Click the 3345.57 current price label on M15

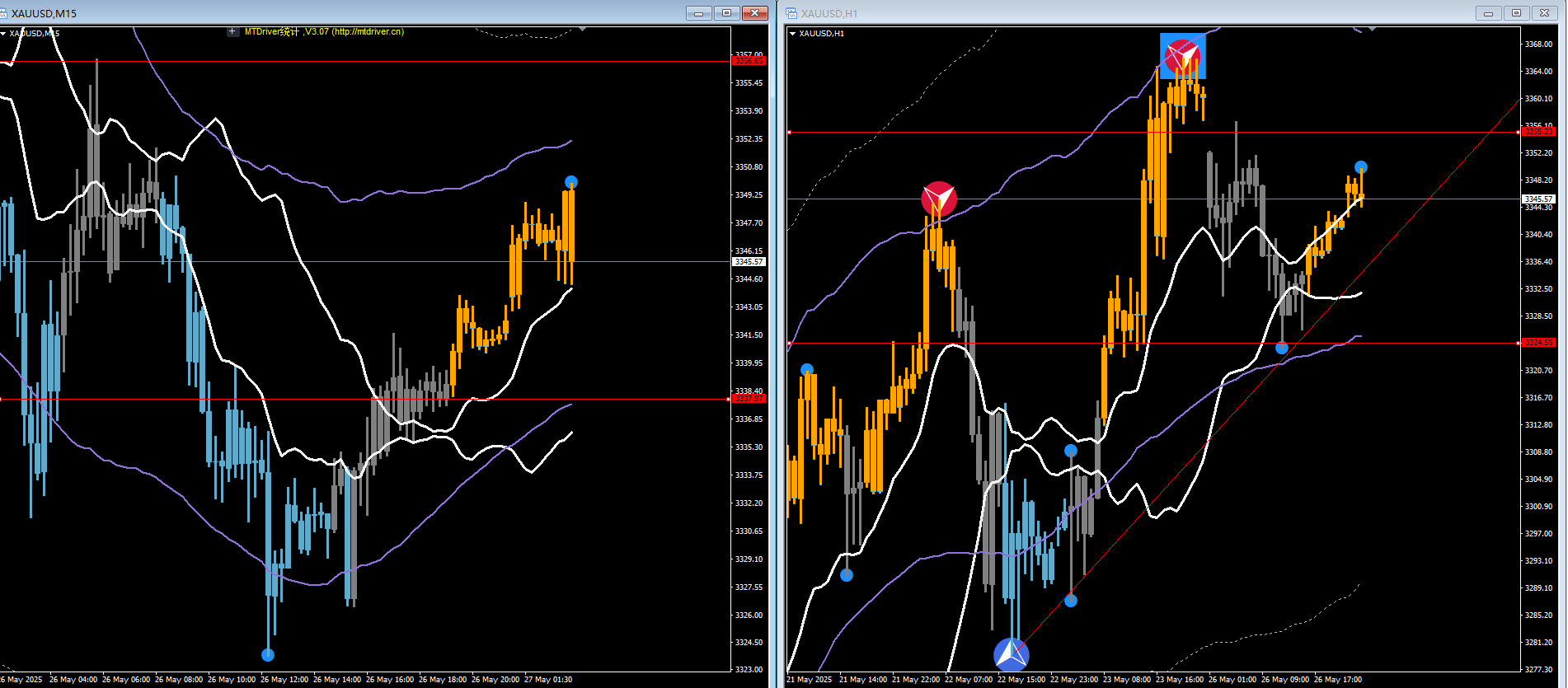tap(749, 262)
